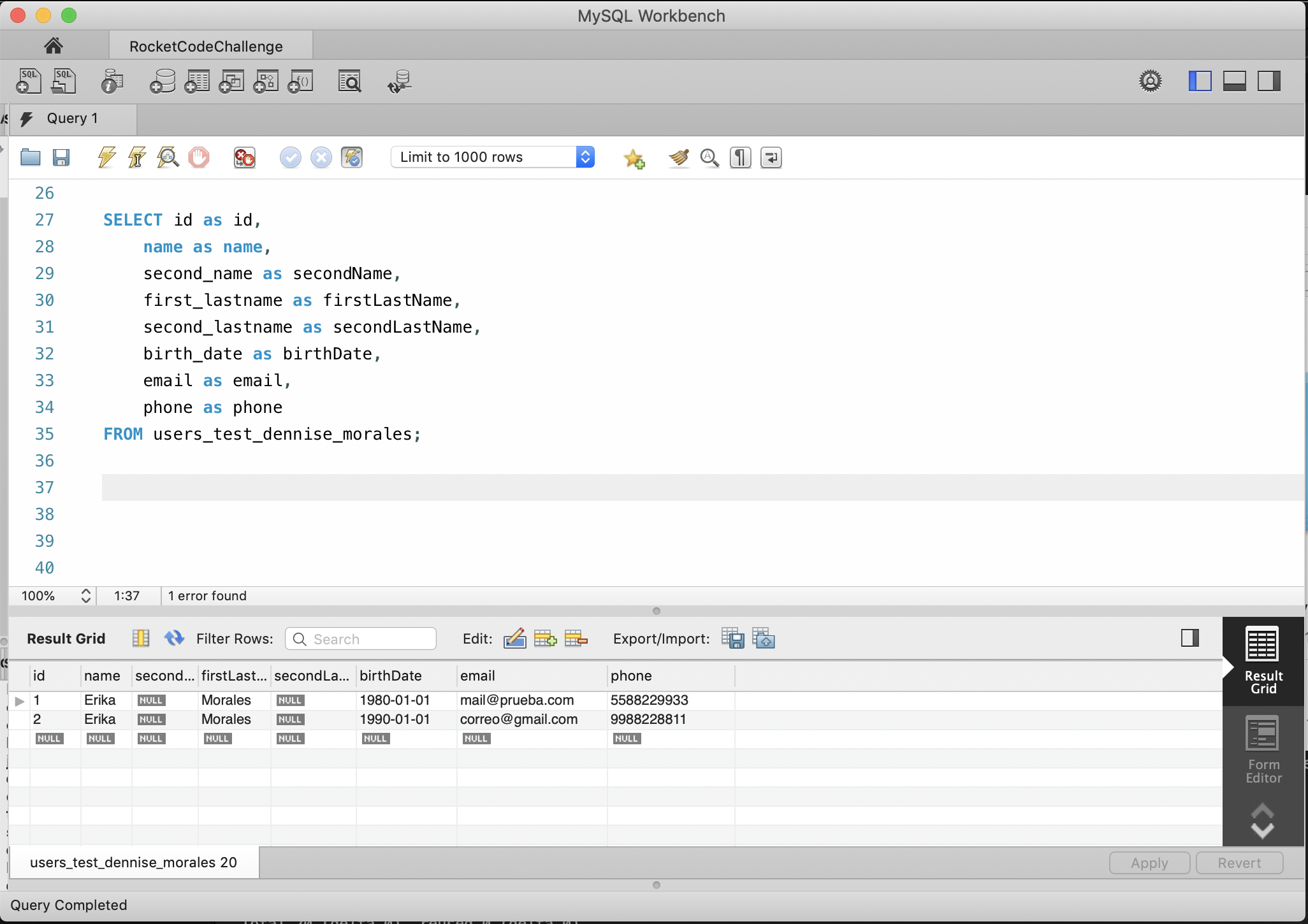1308x924 pixels.
Task: Toggle the right sidebar panel visibility
Action: click(1269, 81)
